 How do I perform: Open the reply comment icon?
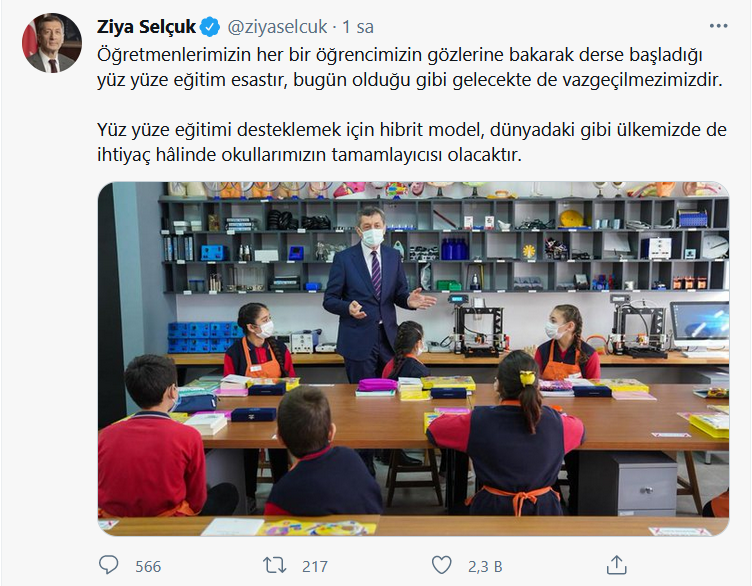(108, 565)
